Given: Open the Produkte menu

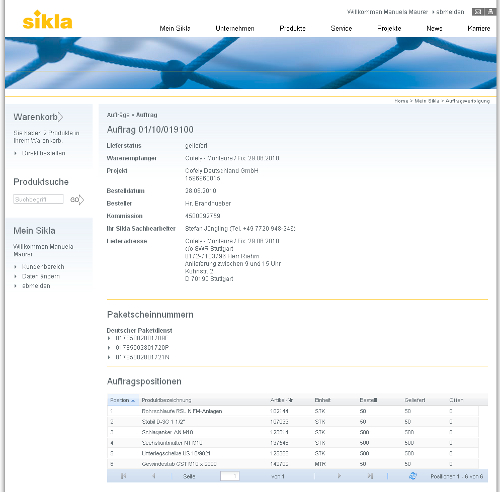Looking at the screenshot, I should click(292, 28).
